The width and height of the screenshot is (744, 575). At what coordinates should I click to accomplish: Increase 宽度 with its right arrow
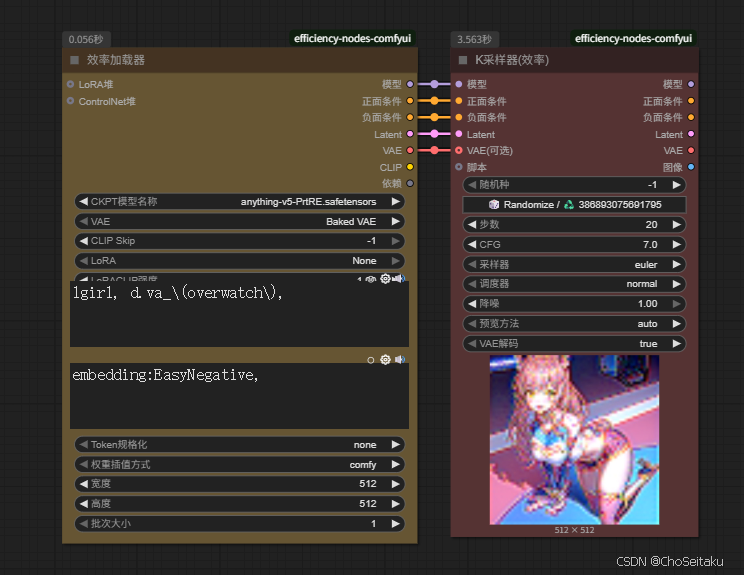(x=395, y=484)
